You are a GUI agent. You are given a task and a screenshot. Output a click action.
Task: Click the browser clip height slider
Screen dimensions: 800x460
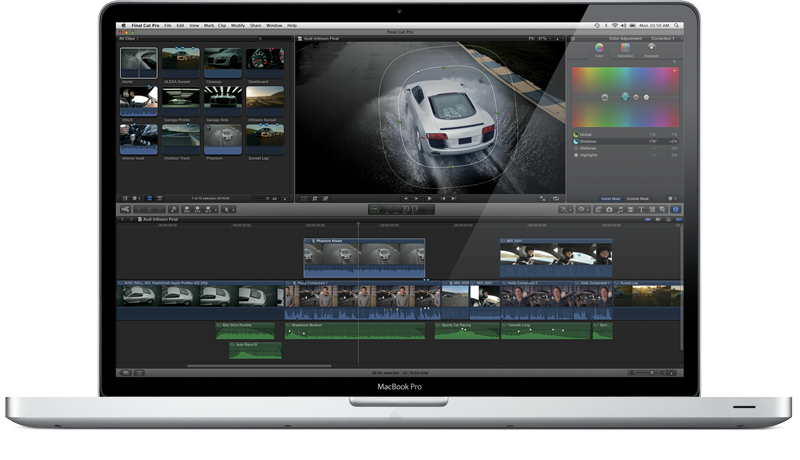[260, 198]
